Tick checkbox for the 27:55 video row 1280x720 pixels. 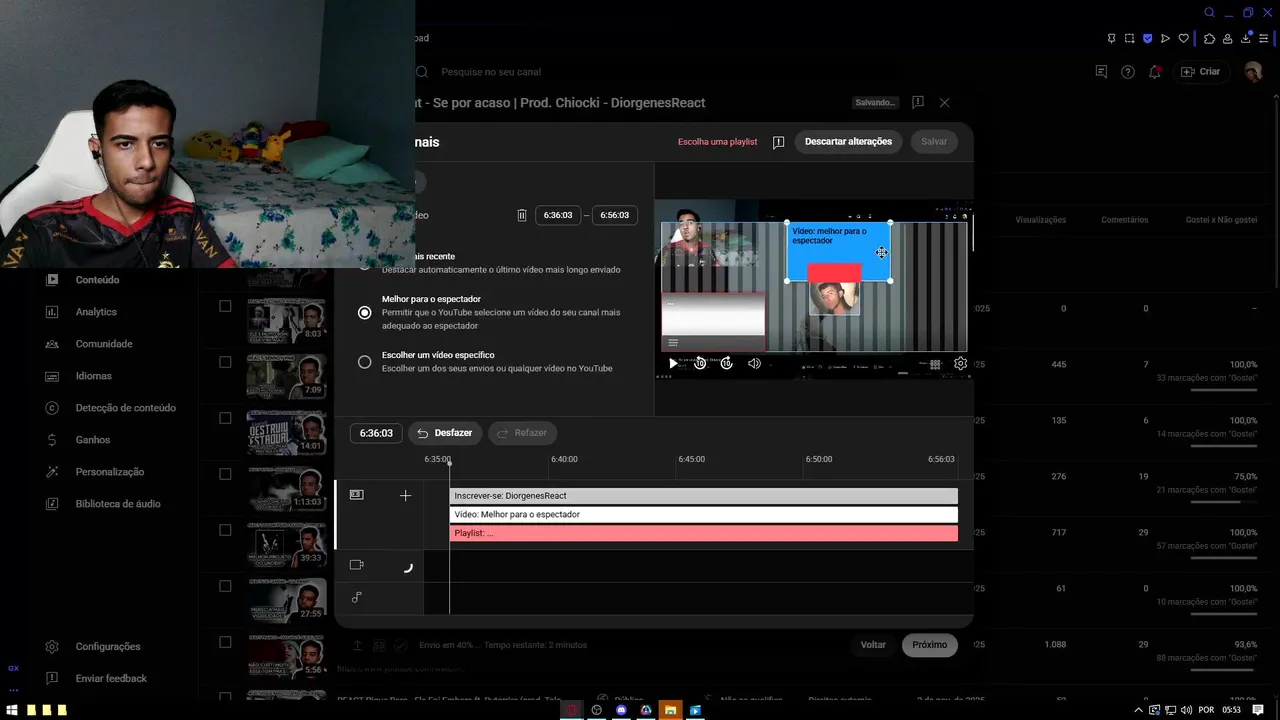point(225,586)
